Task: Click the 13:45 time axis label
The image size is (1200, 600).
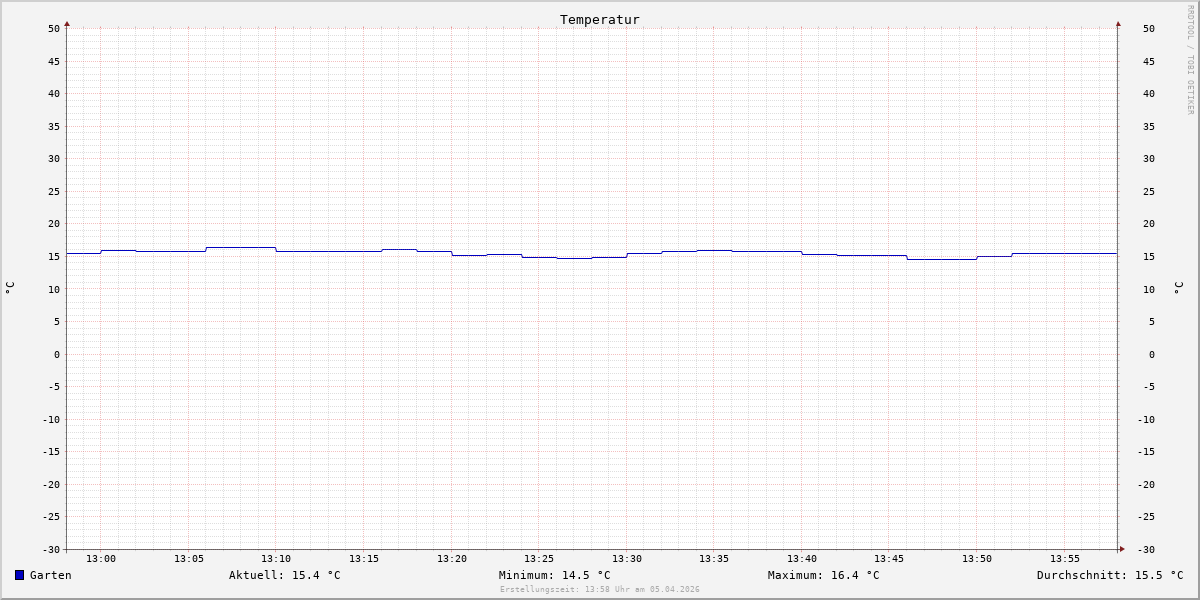Action: [x=890, y=559]
